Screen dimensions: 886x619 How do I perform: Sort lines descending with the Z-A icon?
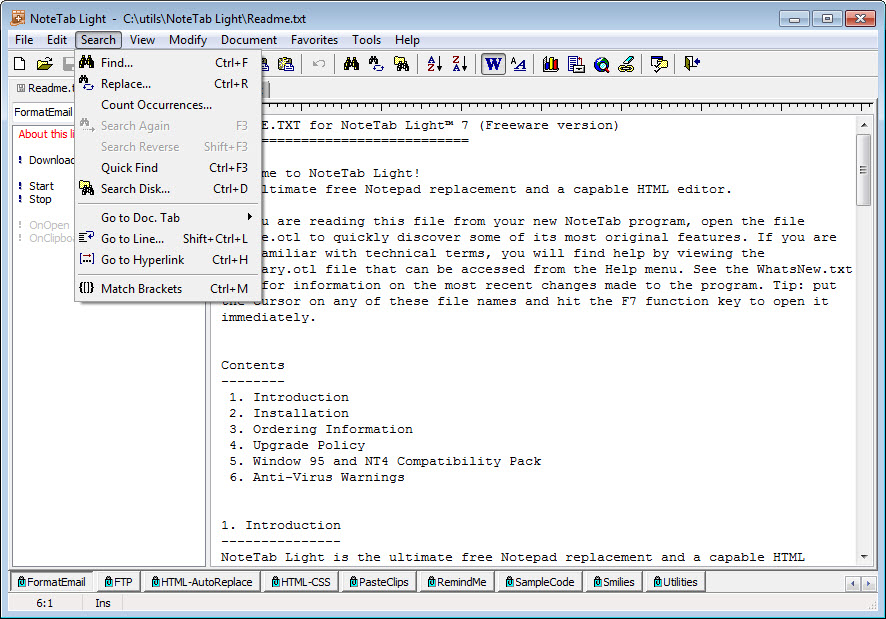click(460, 64)
